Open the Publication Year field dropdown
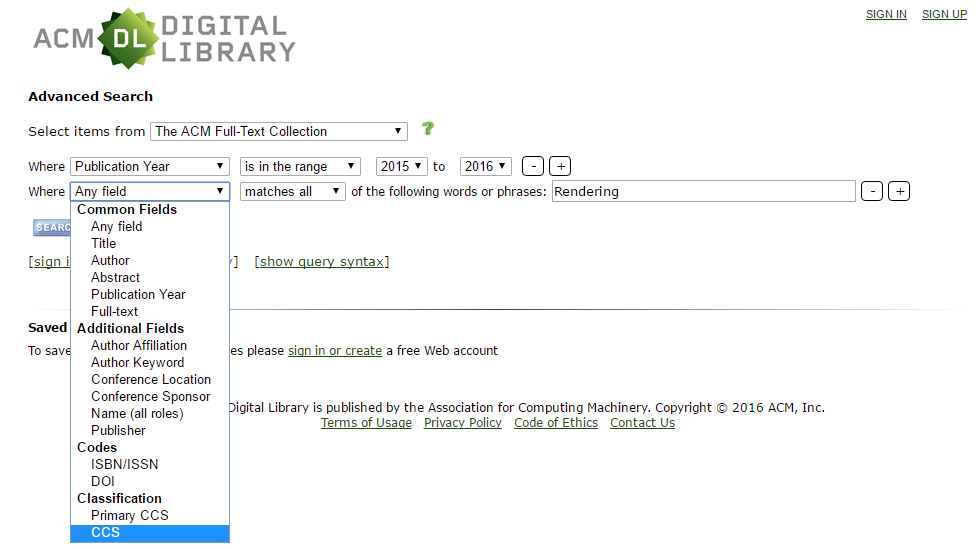 tap(150, 166)
